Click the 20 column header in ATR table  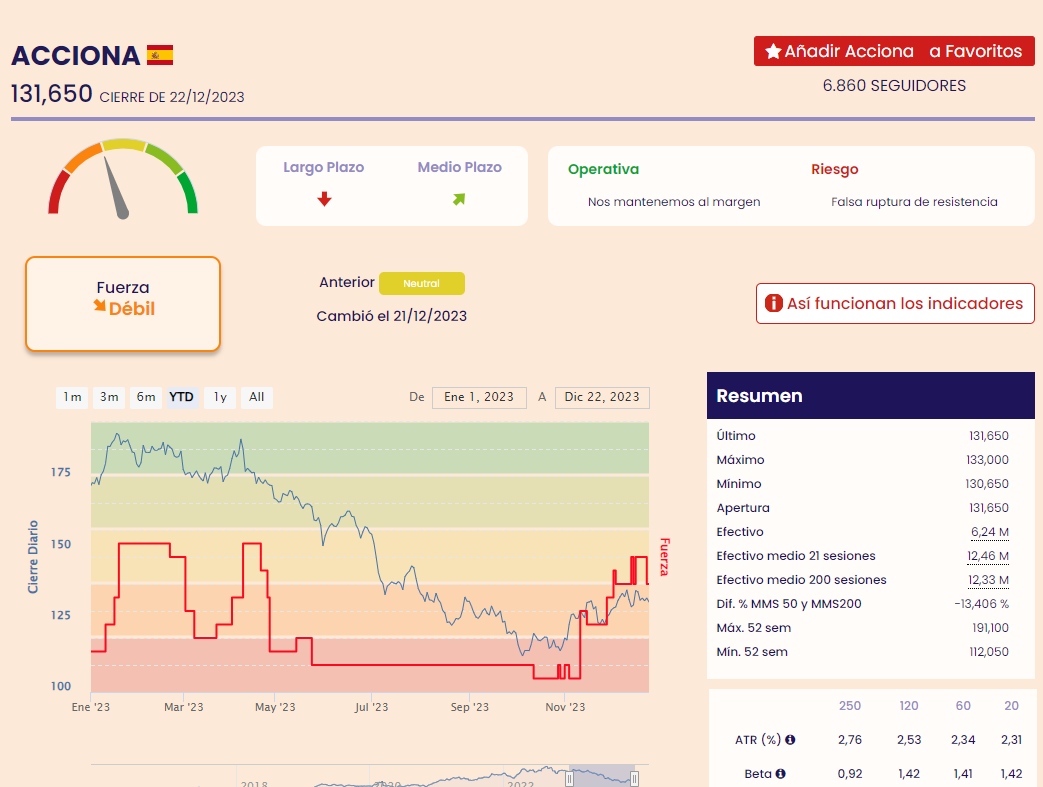1011,706
